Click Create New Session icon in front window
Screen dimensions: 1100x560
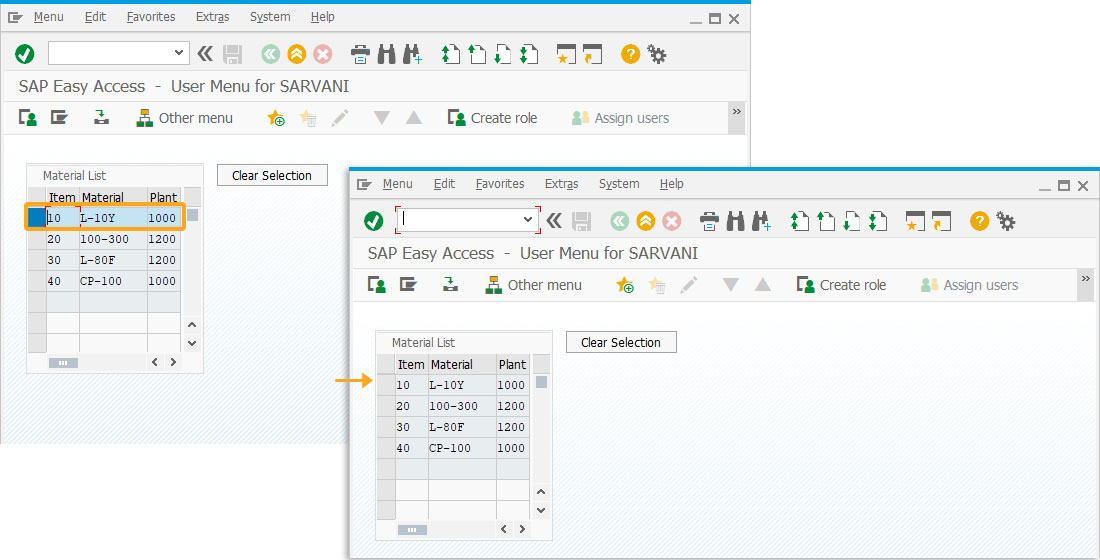point(915,222)
